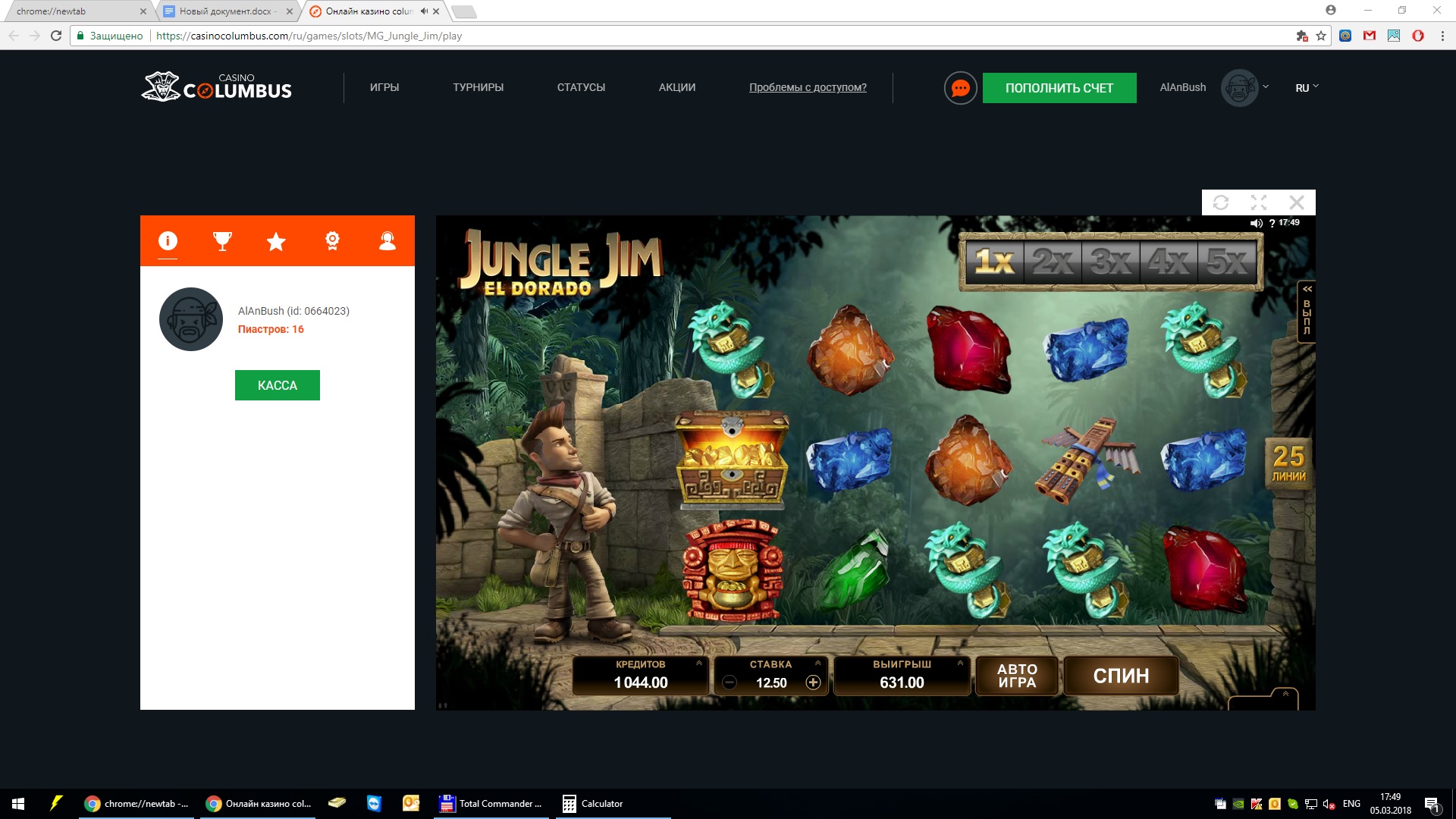
Task: Open Opera red extension icon
Action: [x=1418, y=36]
